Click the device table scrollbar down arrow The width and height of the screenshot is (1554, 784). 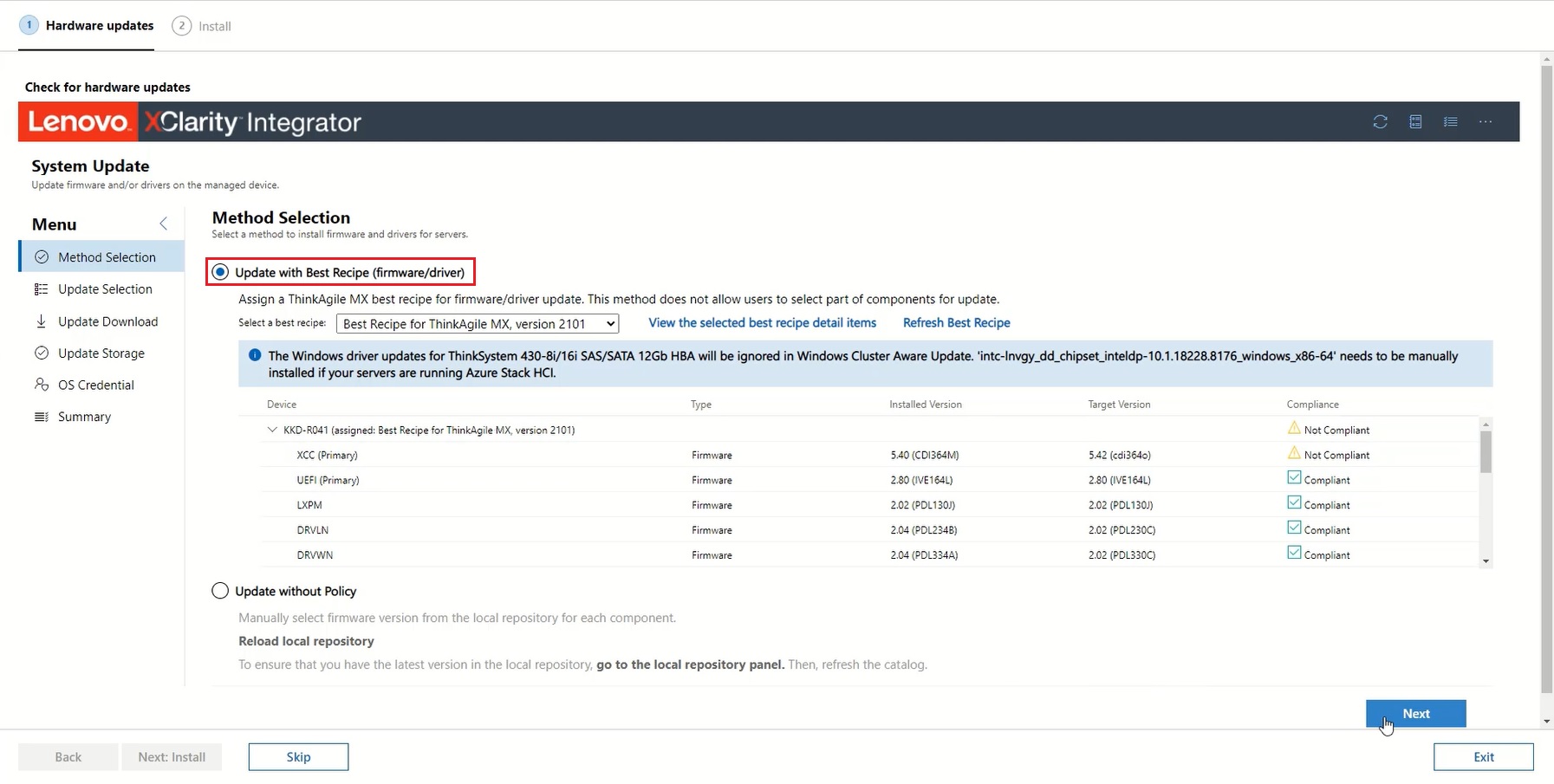click(1486, 561)
